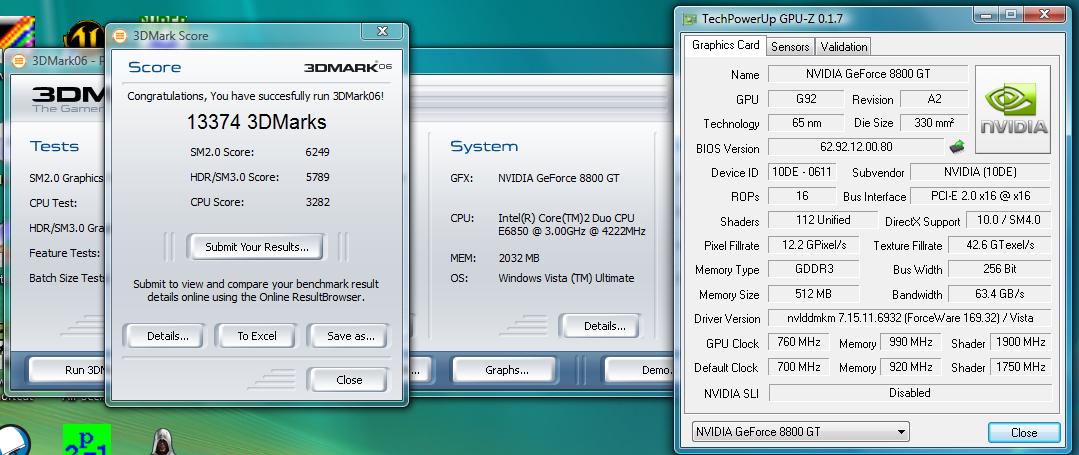Click the ROPs 16 field
Viewport: 1079px width, 455px height.
[802, 195]
